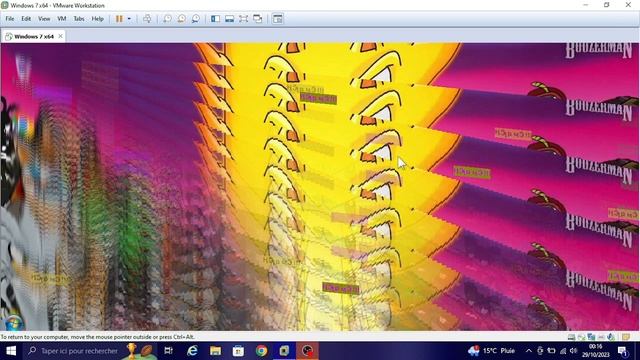
Task: Open the Edit menu
Action: click(x=26, y=19)
